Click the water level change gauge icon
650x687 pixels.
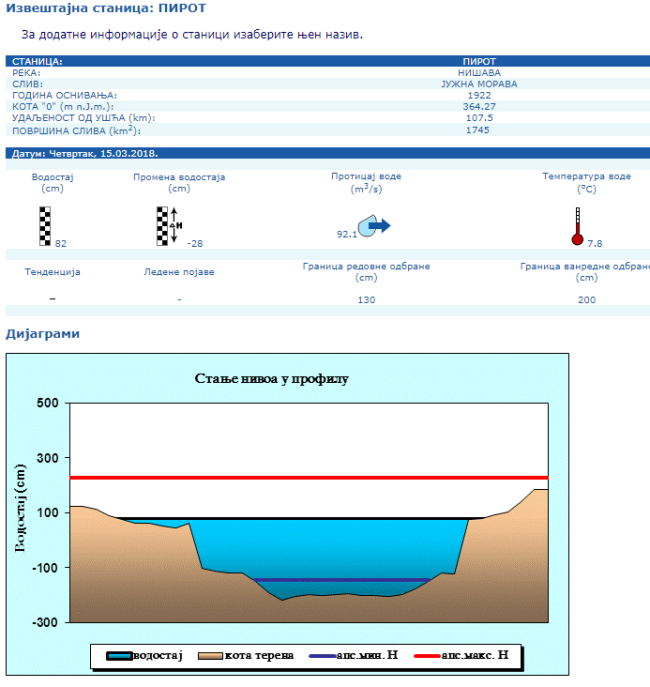coord(164,226)
